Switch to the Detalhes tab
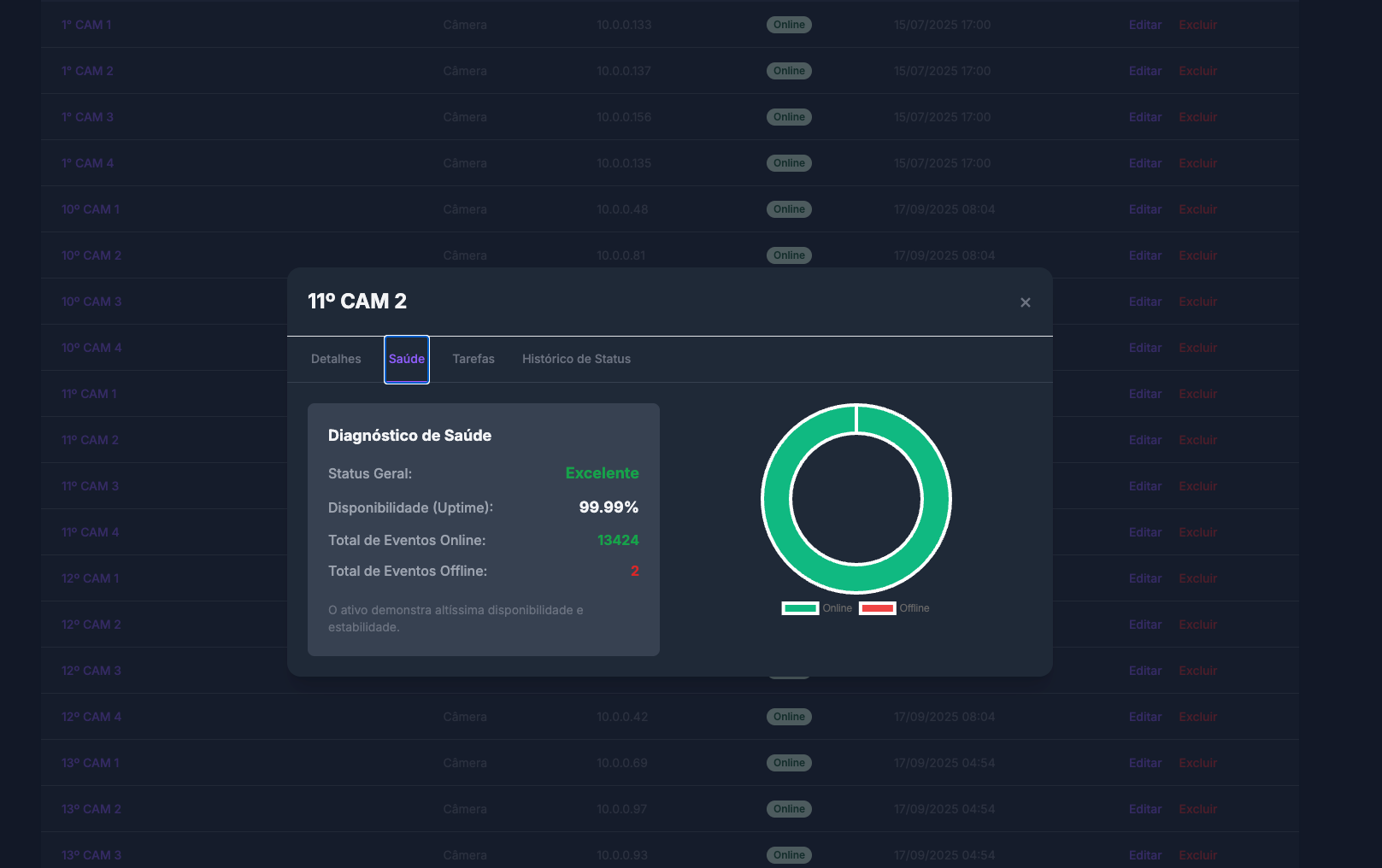This screenshot has width=1382, height=868. [335, 359]
